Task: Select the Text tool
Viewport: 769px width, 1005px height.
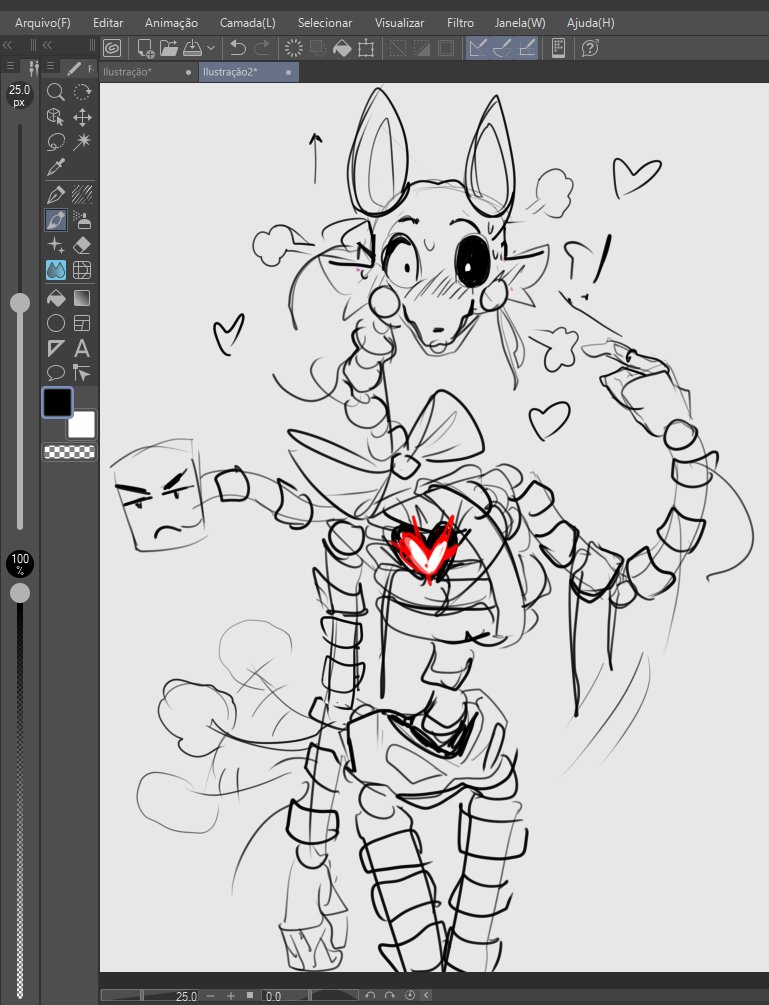Action: [x=82, y=348]
